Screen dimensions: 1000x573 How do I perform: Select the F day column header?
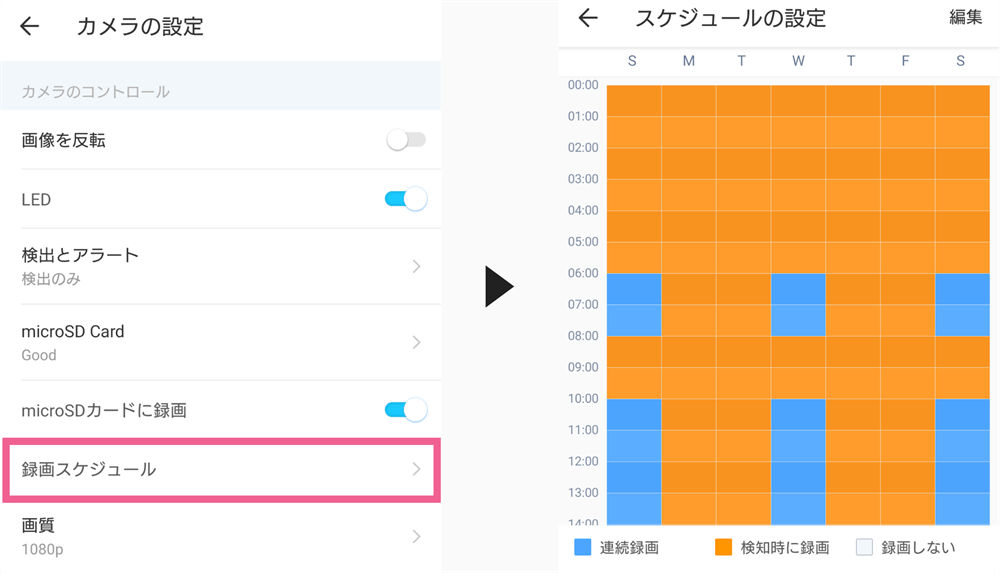coord(905,61)
